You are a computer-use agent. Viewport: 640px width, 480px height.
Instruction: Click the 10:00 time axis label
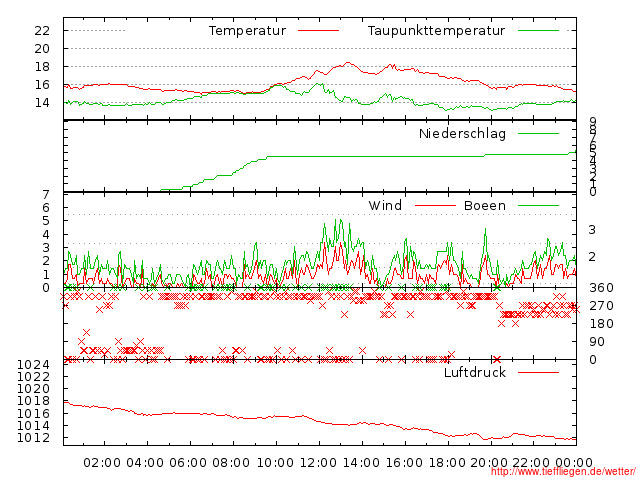pos(275,462)
